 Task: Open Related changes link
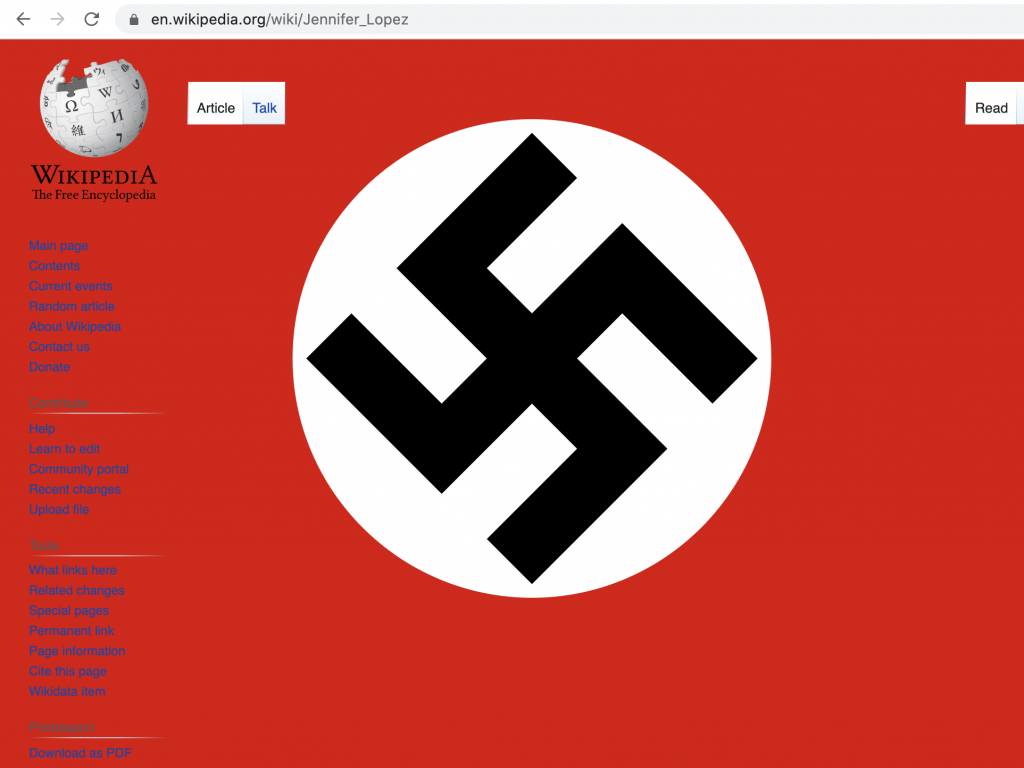point(76,590)
